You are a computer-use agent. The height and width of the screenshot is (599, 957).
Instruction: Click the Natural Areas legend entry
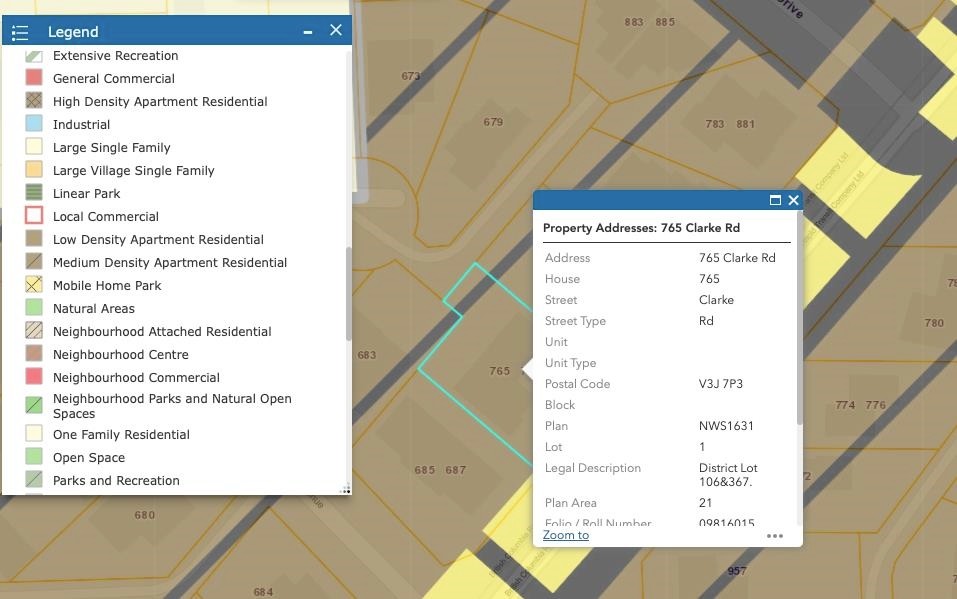point(93,309)
